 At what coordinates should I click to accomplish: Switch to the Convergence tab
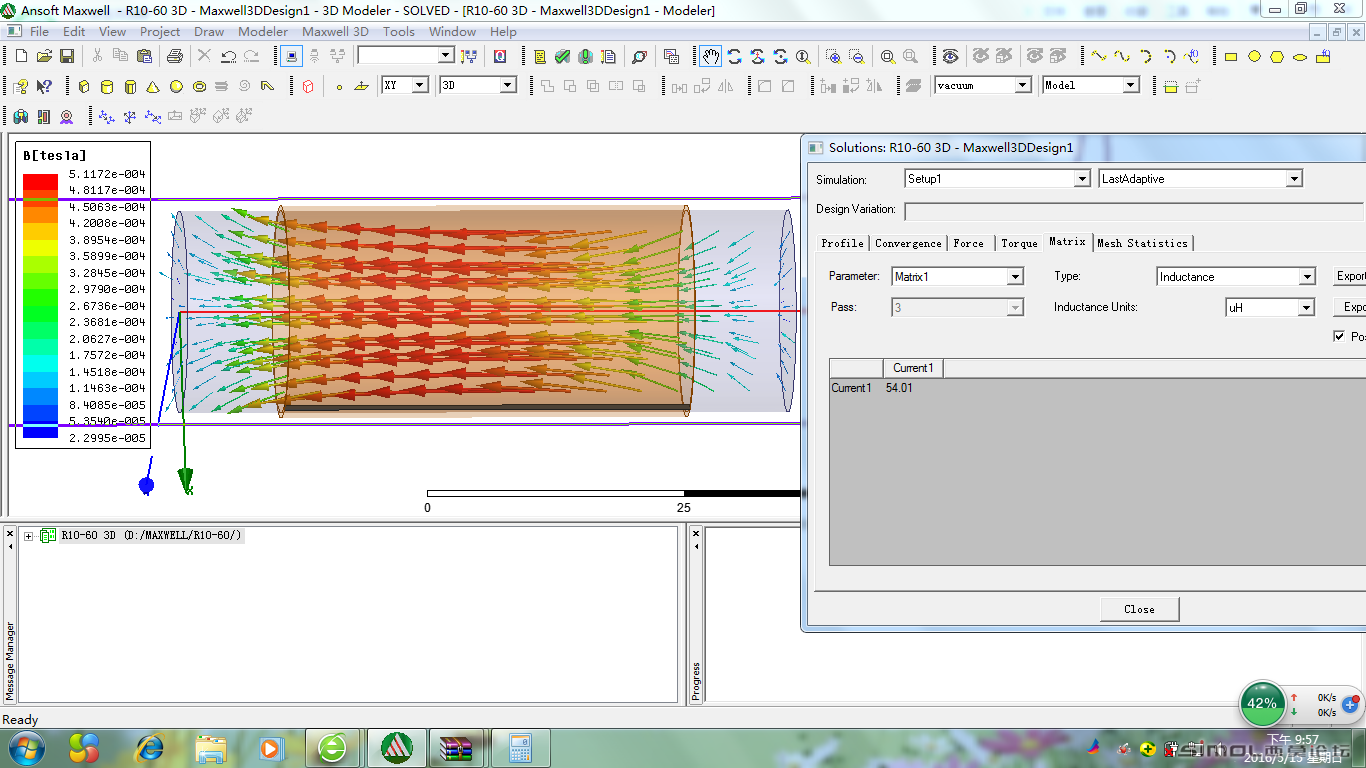908,243
